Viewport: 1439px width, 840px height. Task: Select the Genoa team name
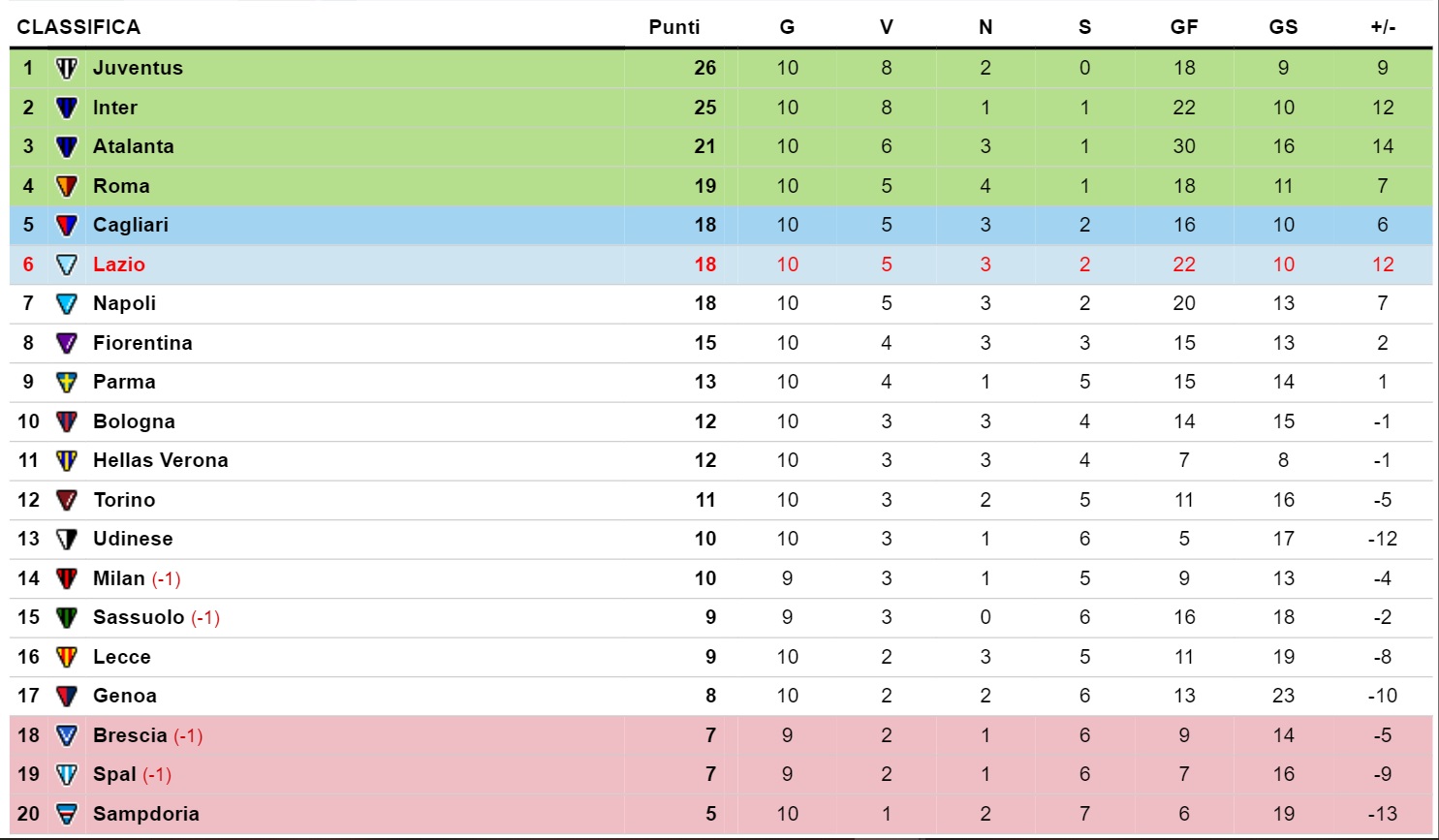pos(125,696)
